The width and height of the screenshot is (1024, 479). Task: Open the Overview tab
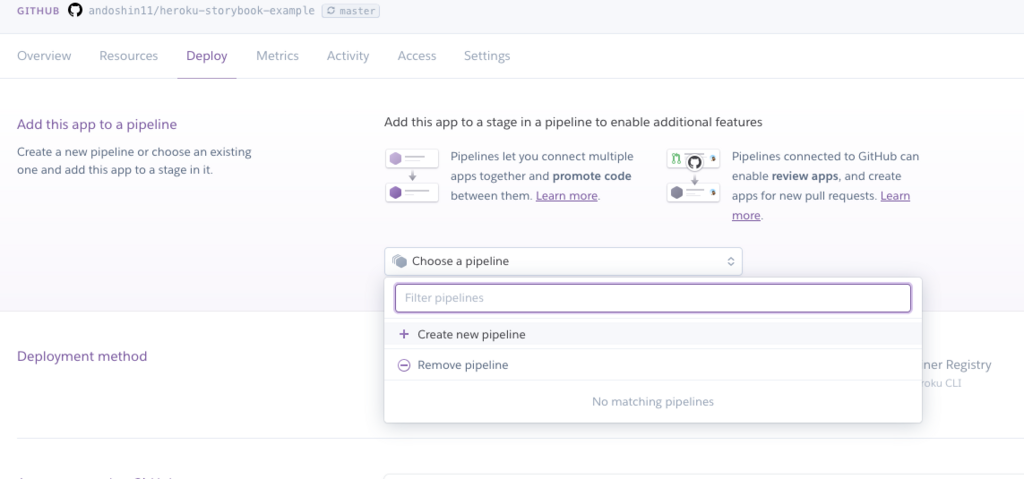coord(44,56)
